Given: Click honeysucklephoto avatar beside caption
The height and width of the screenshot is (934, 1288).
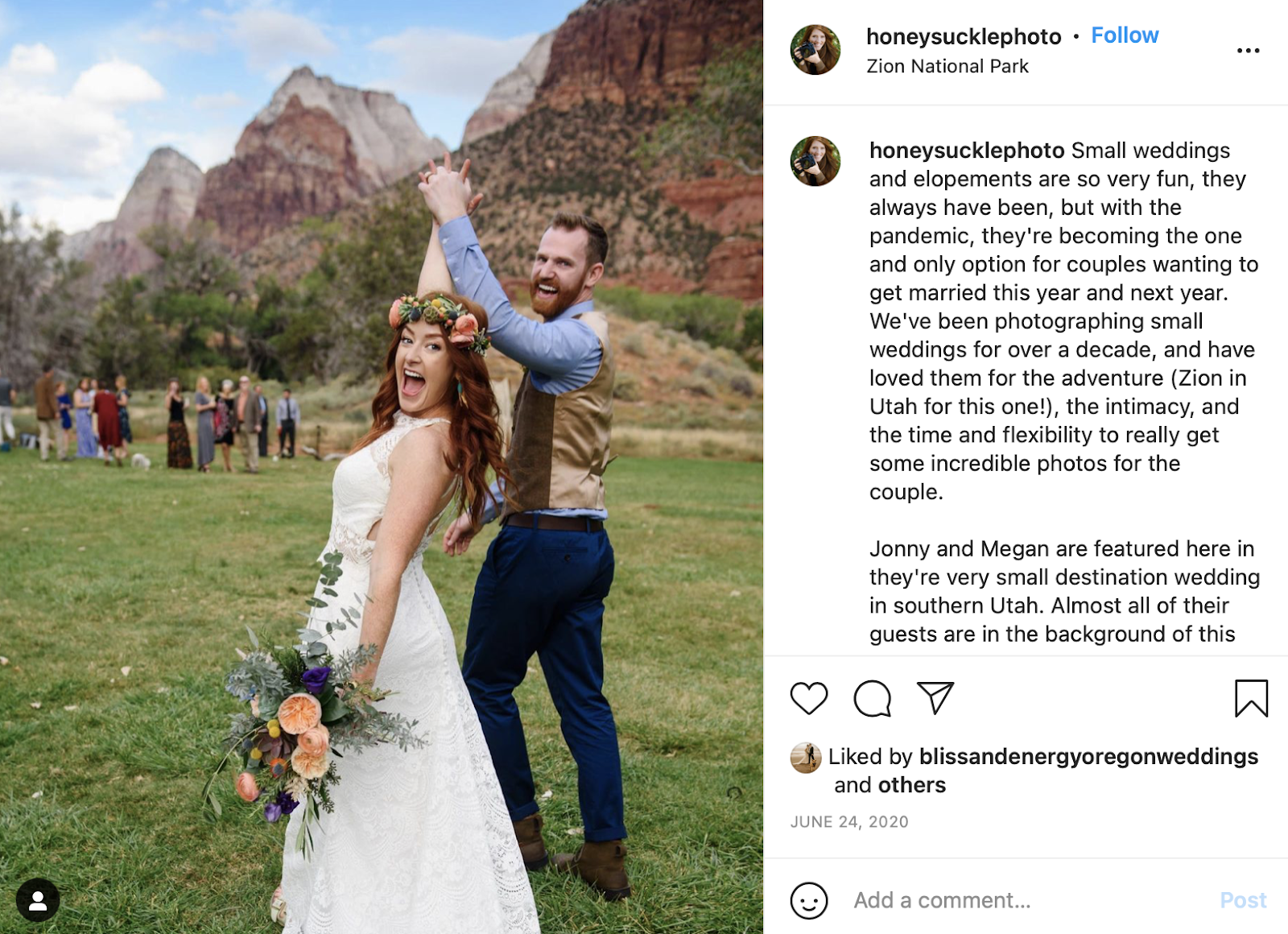Looking at the screenshot, I should [x=815, y=161].
